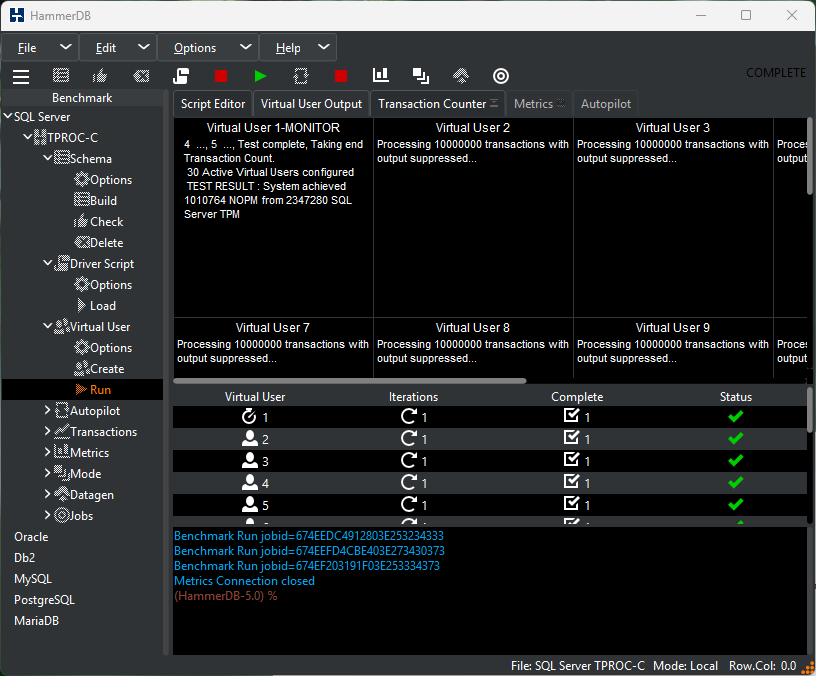Click the first Benchmark Run jobid line
816x676 pixels.
(309, 536)
